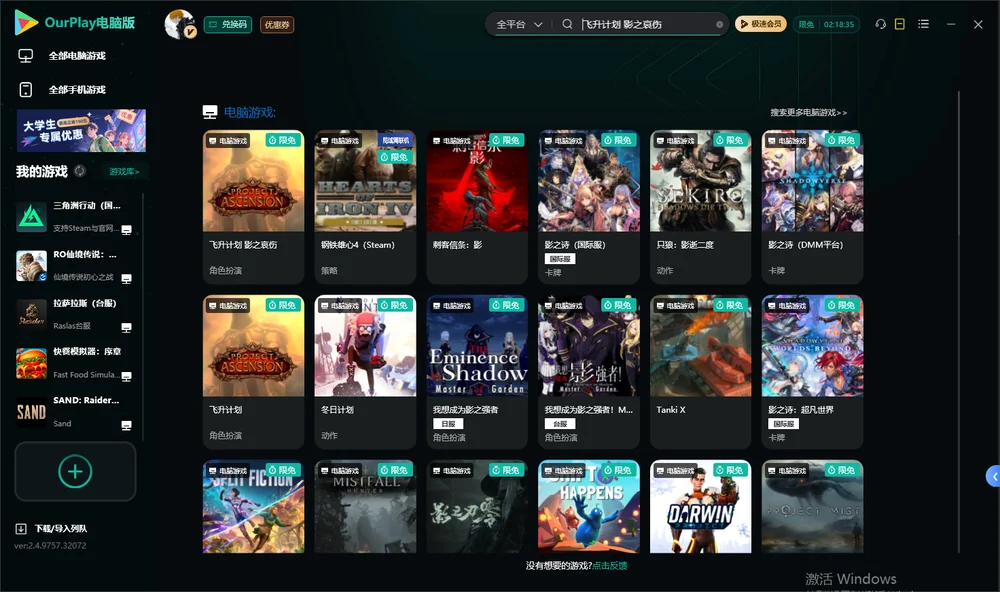Screen dimensions: 1000x592
Task: Select SAND: Raider in my games list
Action: point(75,412)
